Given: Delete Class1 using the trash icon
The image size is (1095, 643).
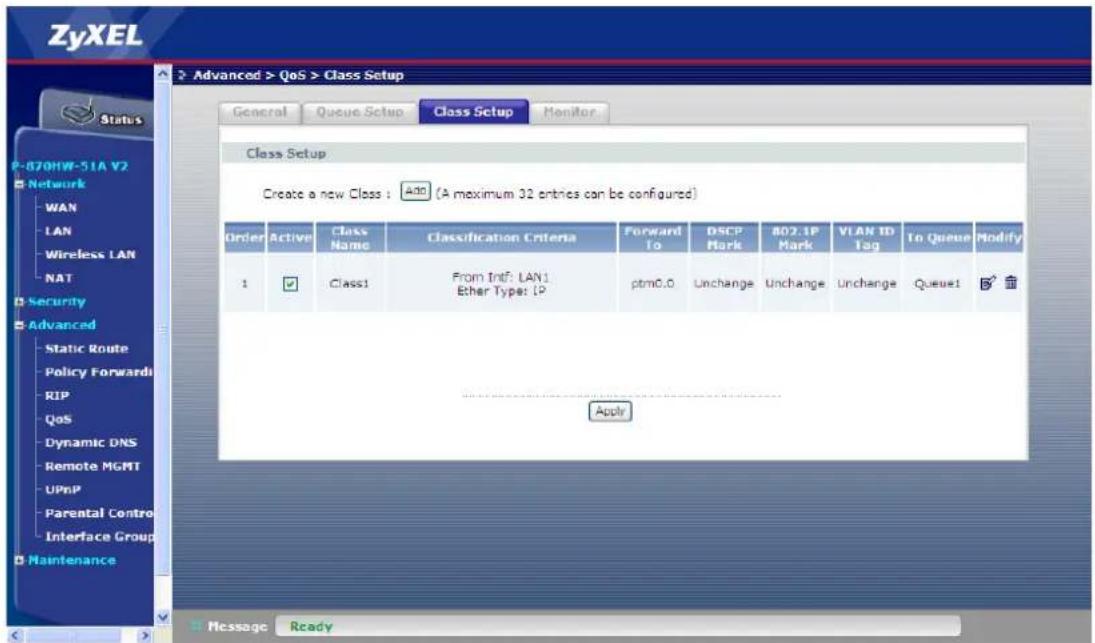Looking at the screenshot, I should (1011, 283).
